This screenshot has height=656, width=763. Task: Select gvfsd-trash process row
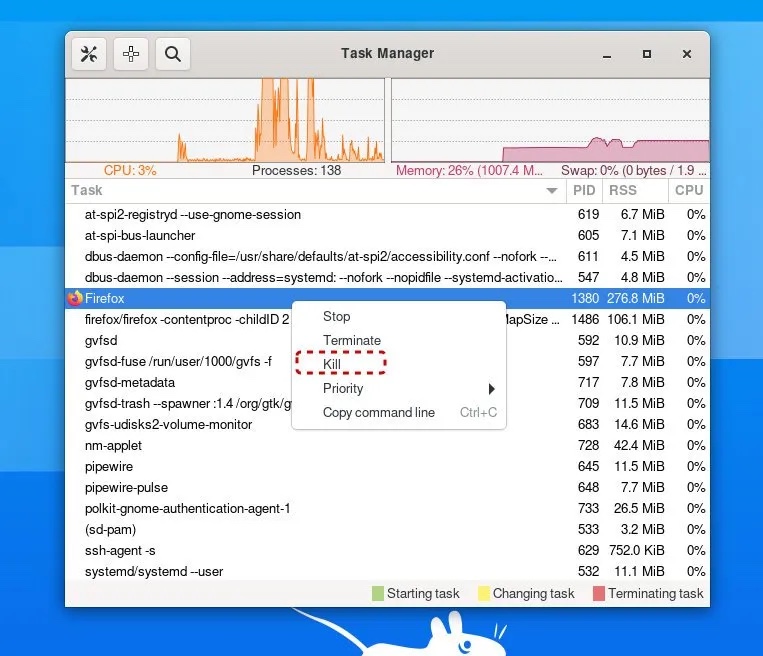tap(387, 403)
